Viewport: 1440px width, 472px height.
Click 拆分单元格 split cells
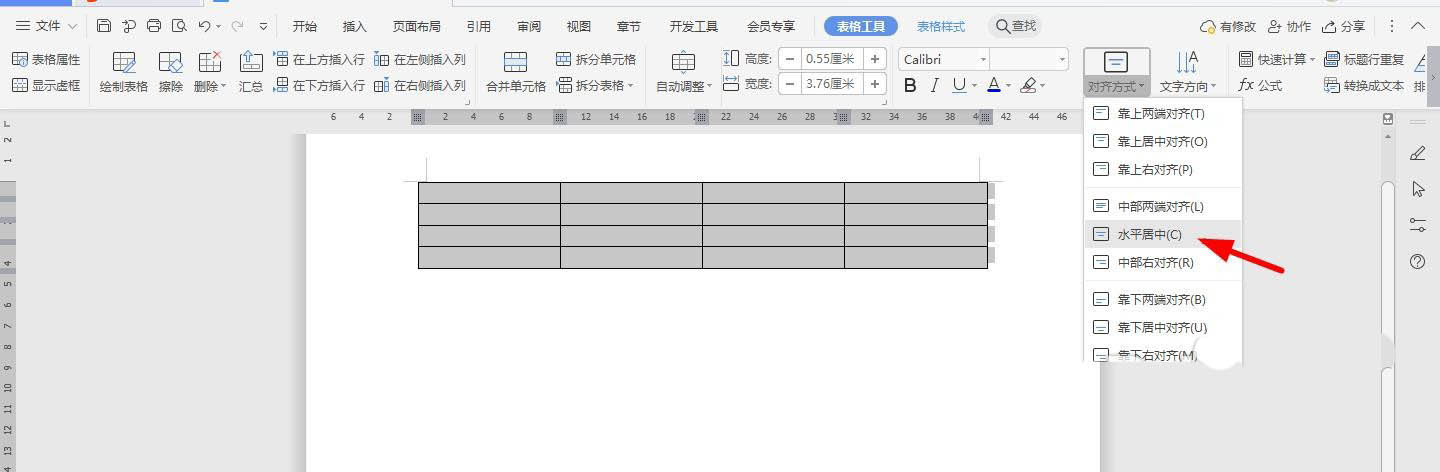pyautogui.click(x=596, y=60)
